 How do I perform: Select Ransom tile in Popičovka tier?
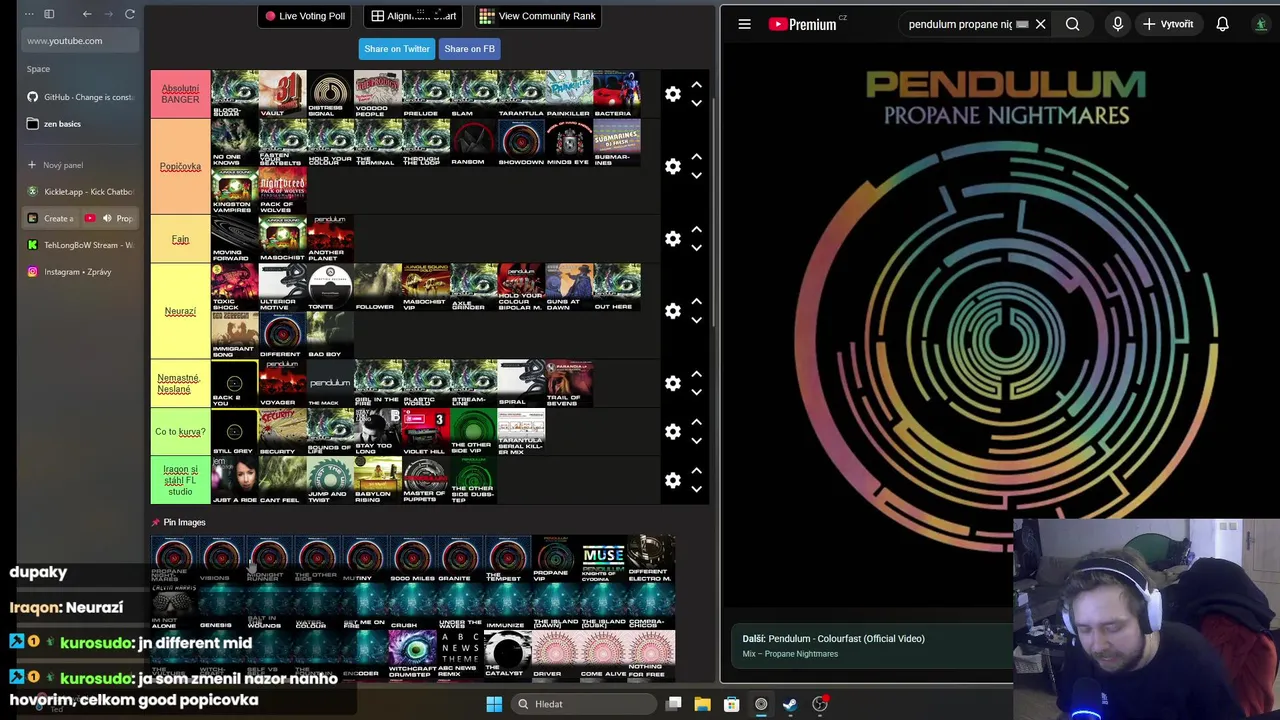tap(473, 142)
